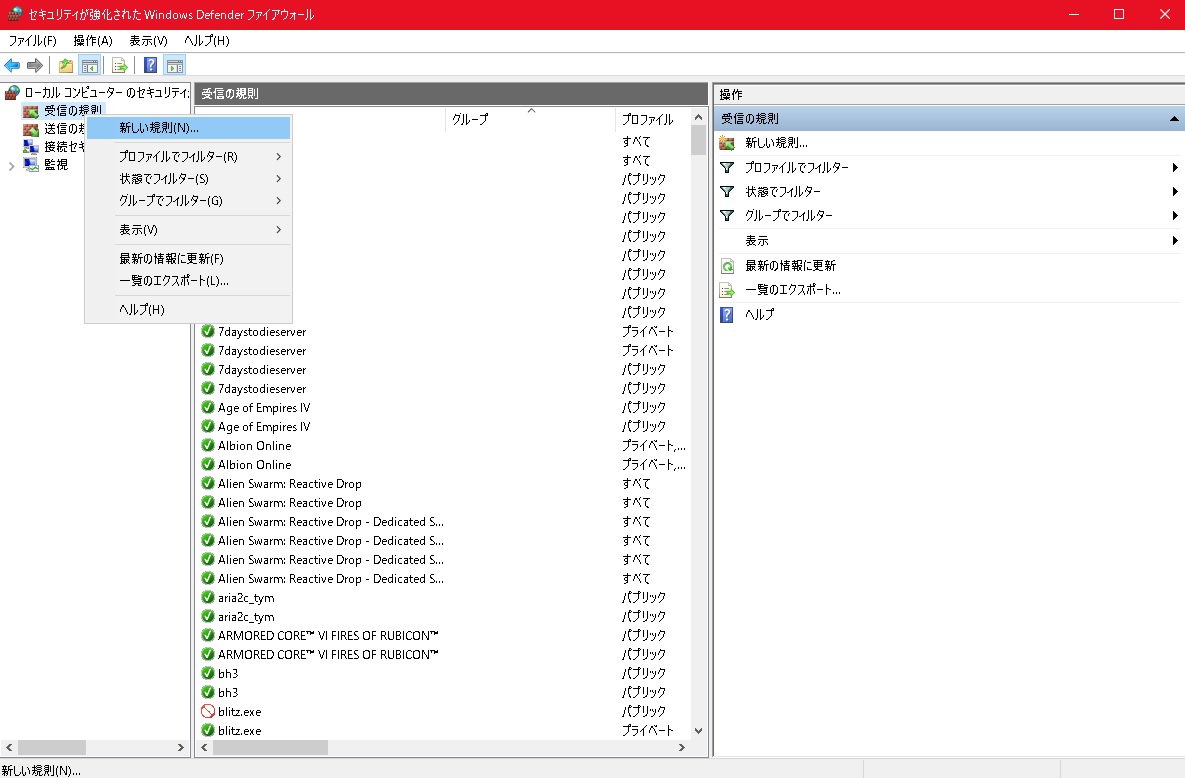Click the up one level folder icon

66,66
